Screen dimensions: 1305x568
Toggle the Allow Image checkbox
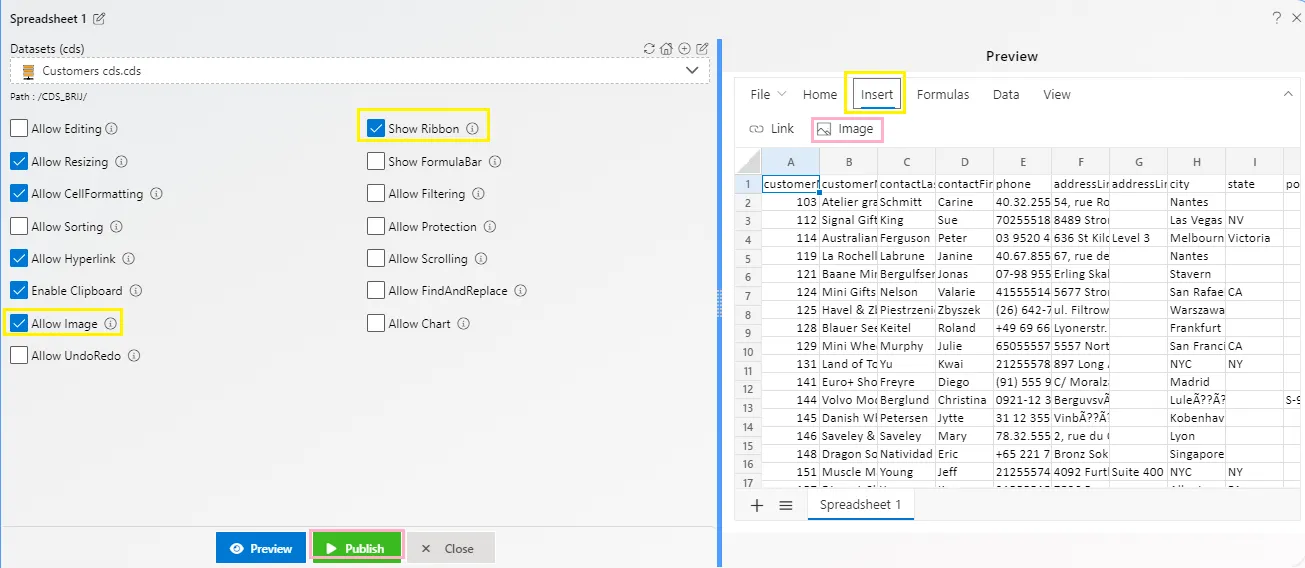pyautogui.click(x=19, y=324)
